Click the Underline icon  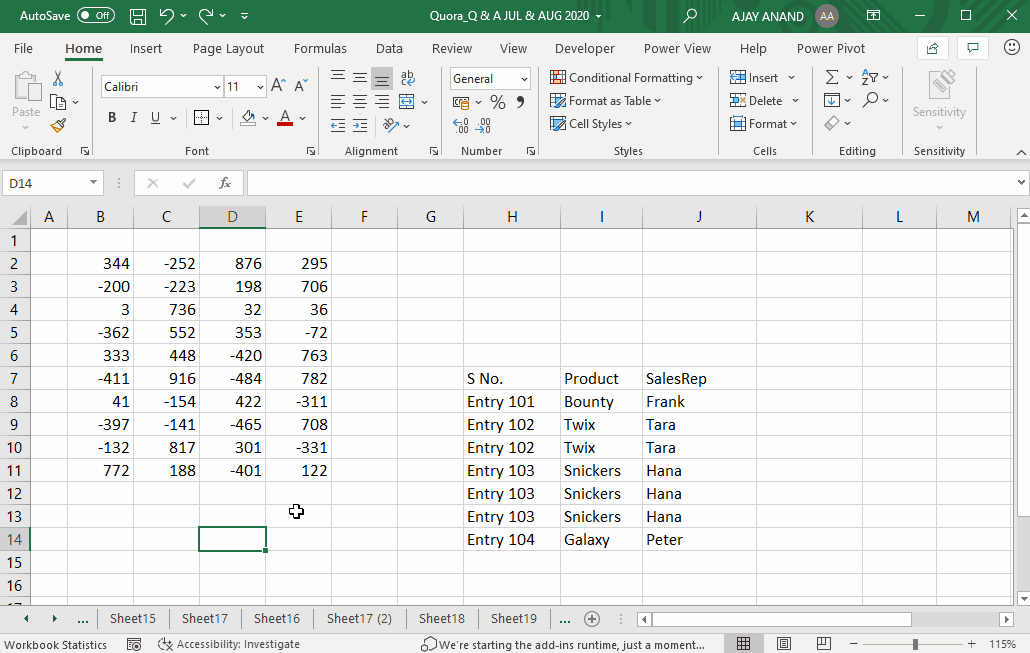[x=155, y=117]
